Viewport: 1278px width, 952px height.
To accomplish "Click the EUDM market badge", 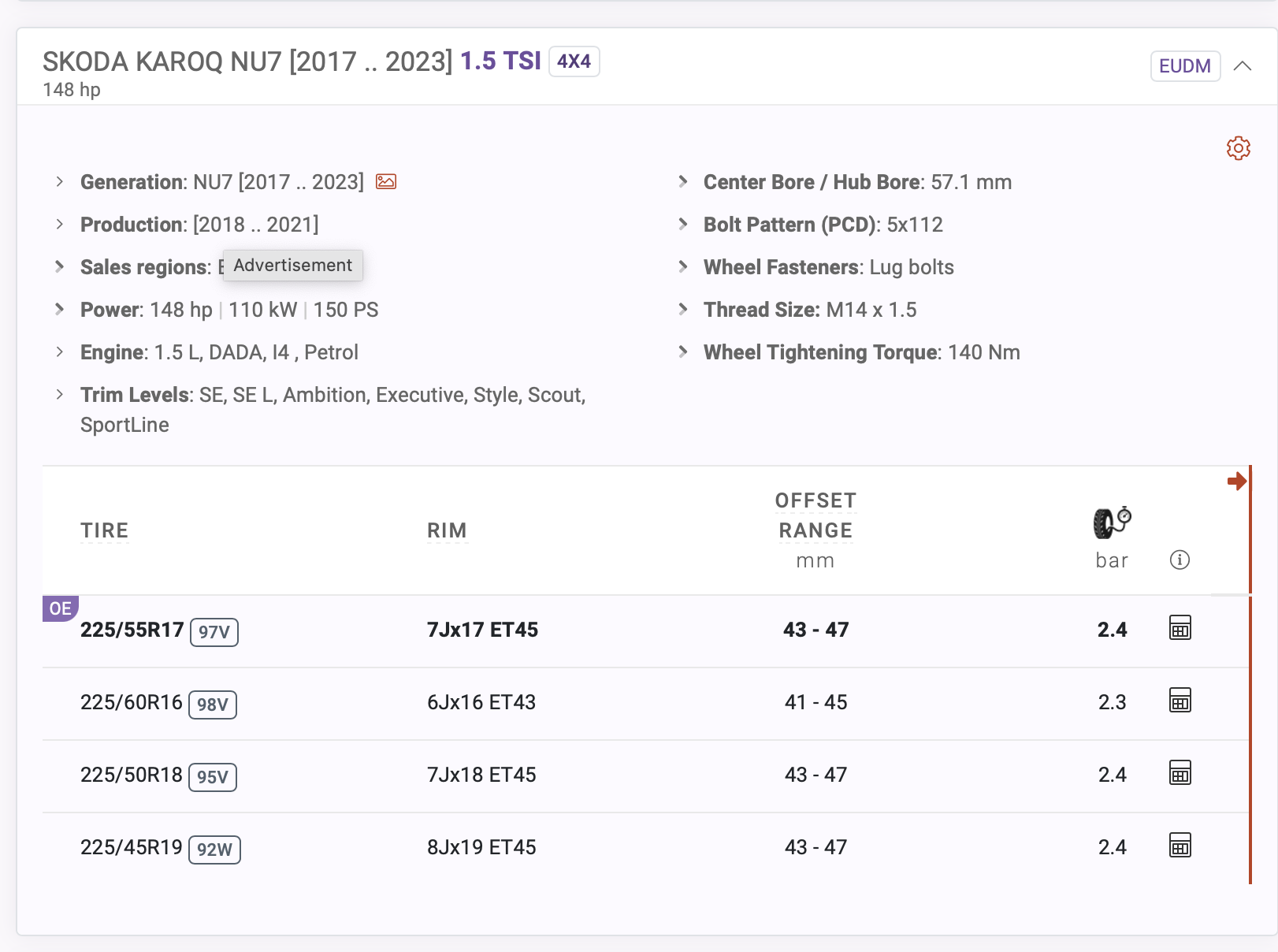I will (x=1185, y=66).
